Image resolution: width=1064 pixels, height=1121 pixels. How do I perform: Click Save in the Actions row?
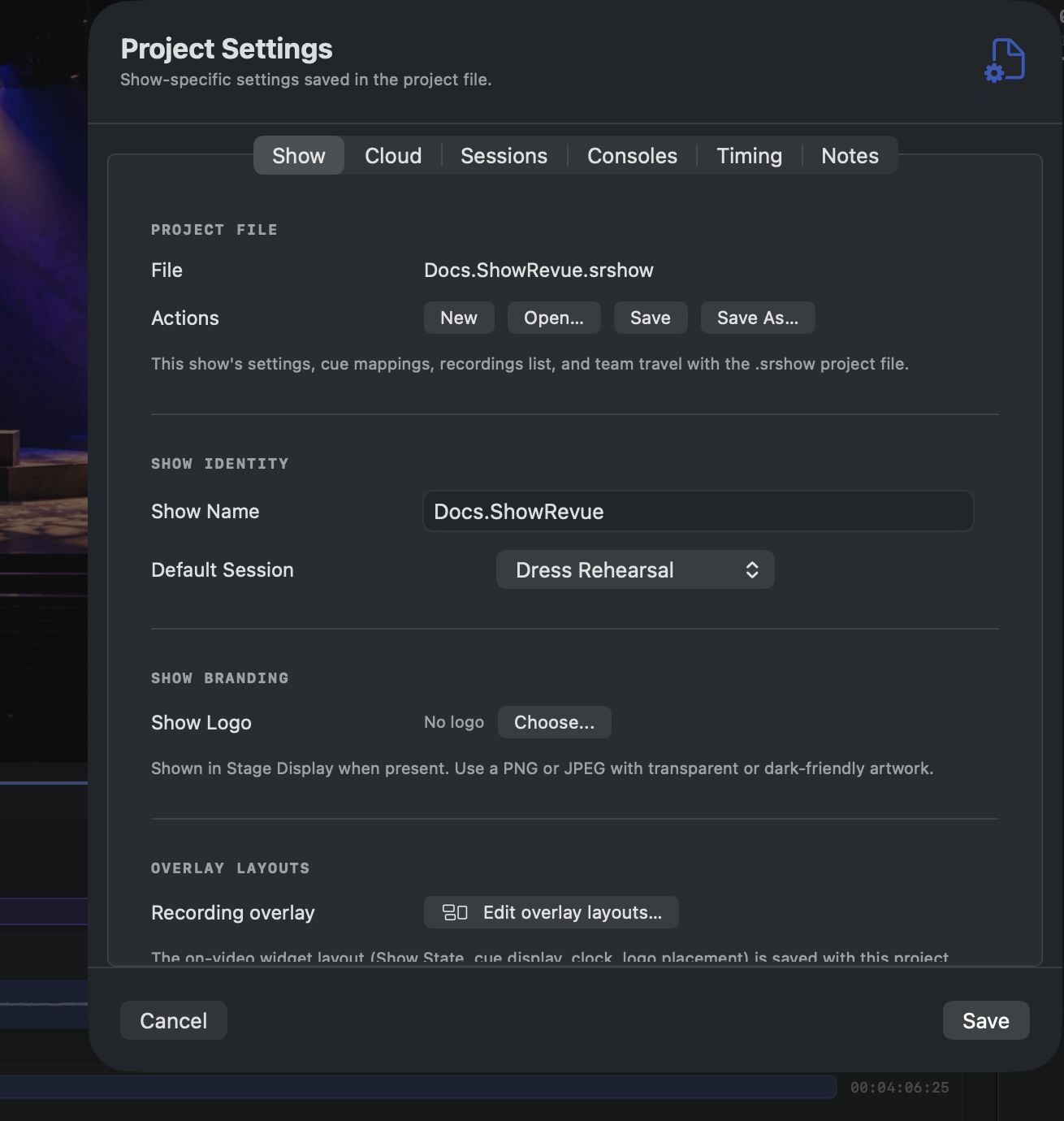point(651,318)
